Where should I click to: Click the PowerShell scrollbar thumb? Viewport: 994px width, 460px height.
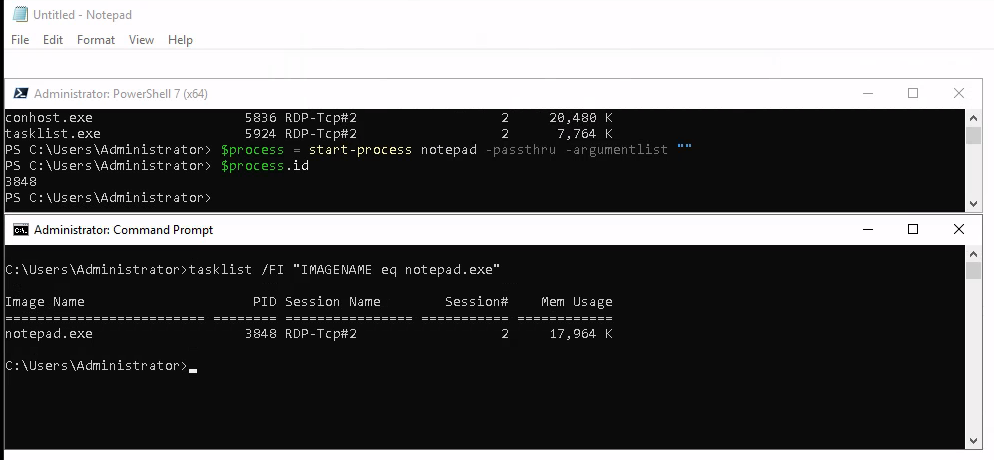click(973, 135)
